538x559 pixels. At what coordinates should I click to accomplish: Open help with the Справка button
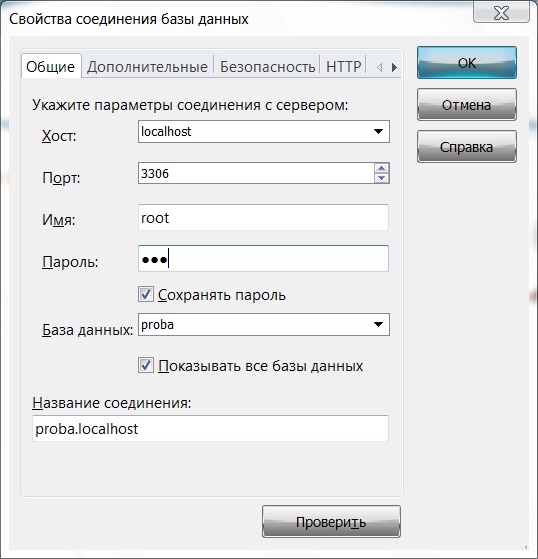click(467, 147)
